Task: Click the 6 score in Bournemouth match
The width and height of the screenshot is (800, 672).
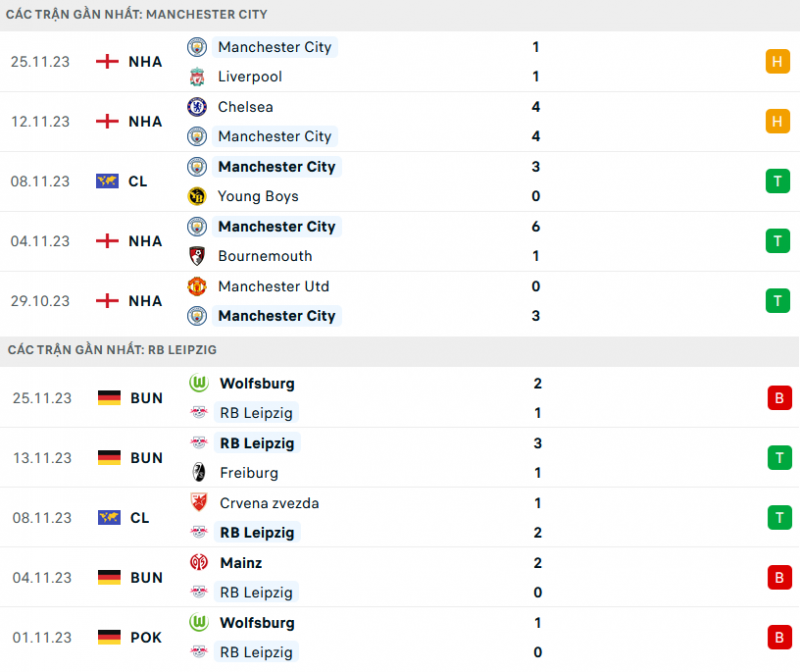Action: tap(536, 226)
